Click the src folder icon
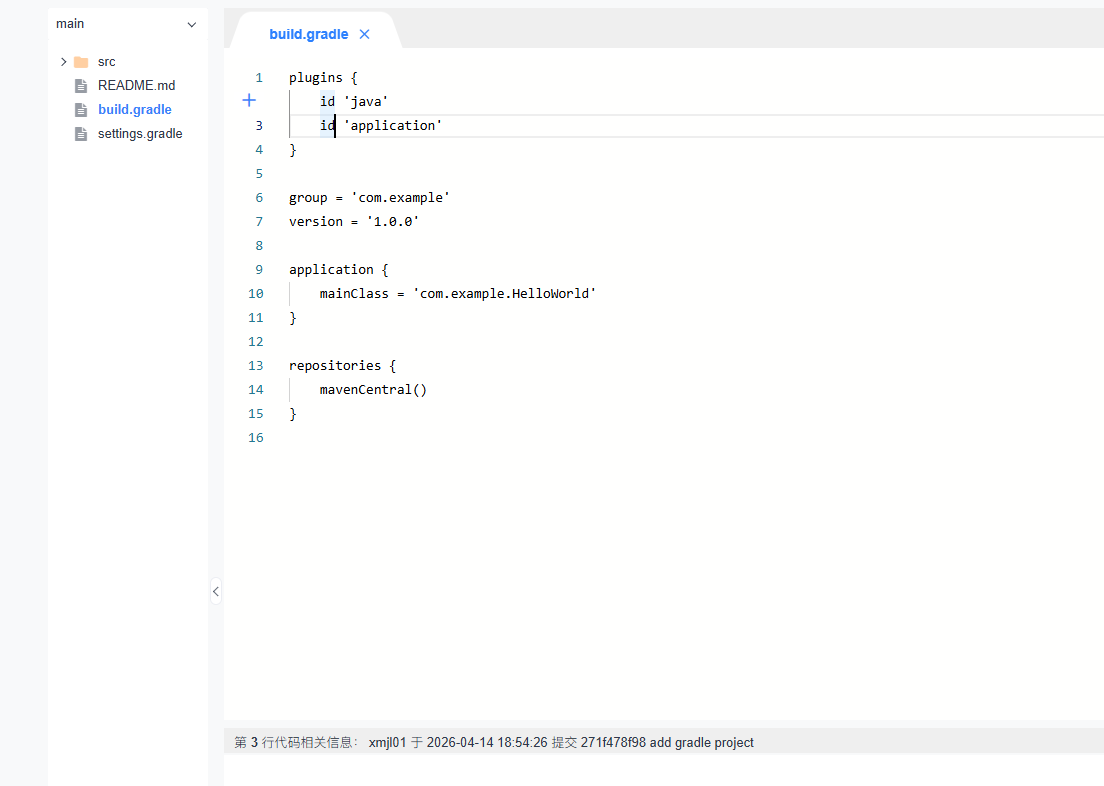 (x=81, y=62)
